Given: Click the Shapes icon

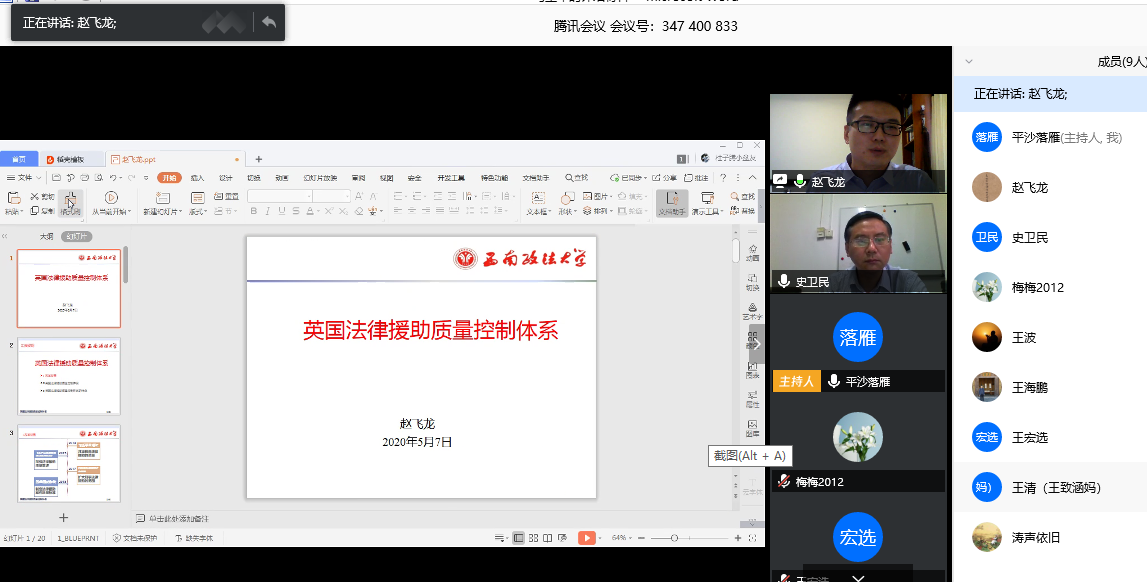Looking at the screenshot, I should [567, 198].
